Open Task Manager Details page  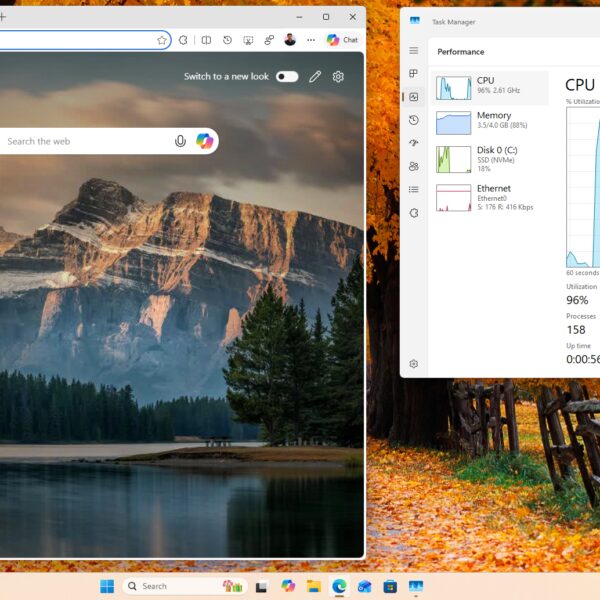[414, 189]
